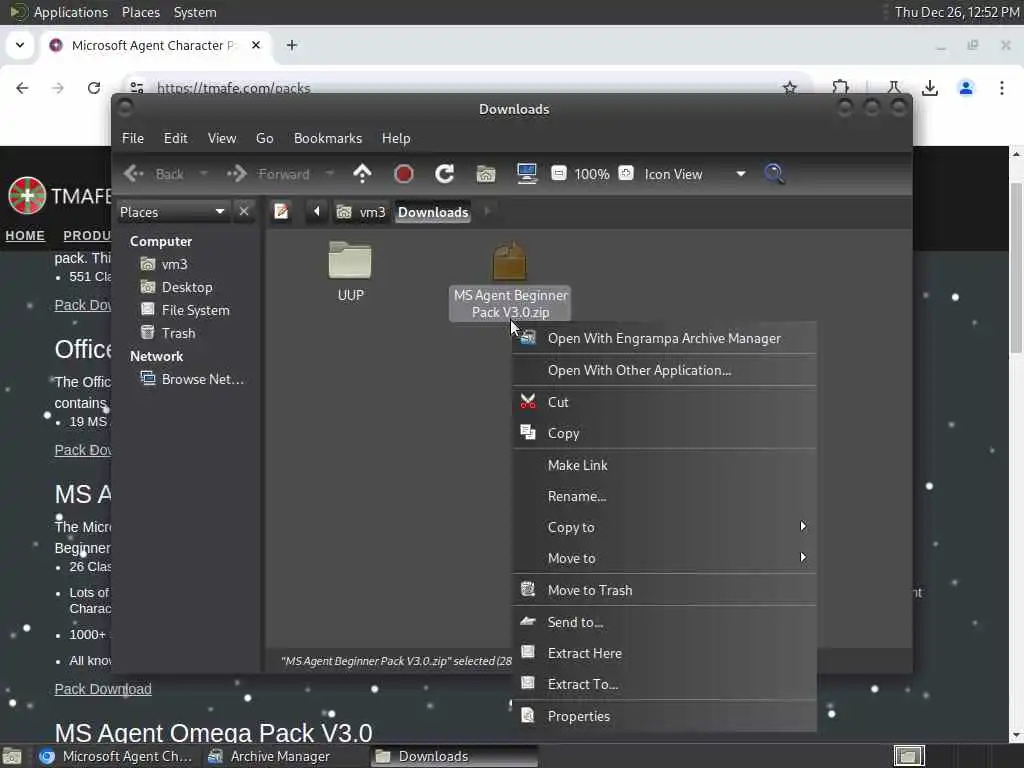Reload the Chrome page
The width and height of the screenshot is (1024, 768).
(94, 88)
